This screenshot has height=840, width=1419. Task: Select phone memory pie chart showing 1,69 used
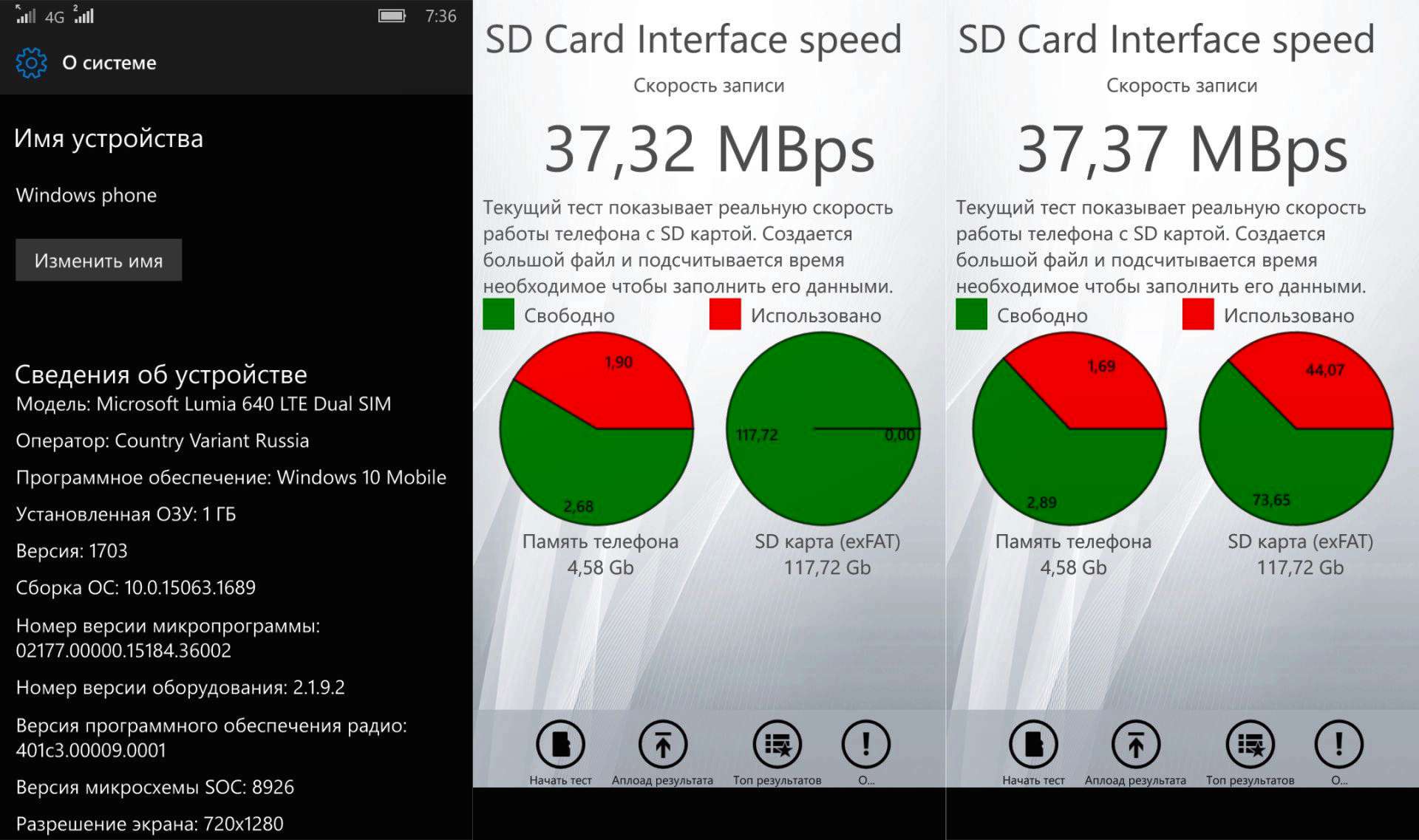(1069, 428)
